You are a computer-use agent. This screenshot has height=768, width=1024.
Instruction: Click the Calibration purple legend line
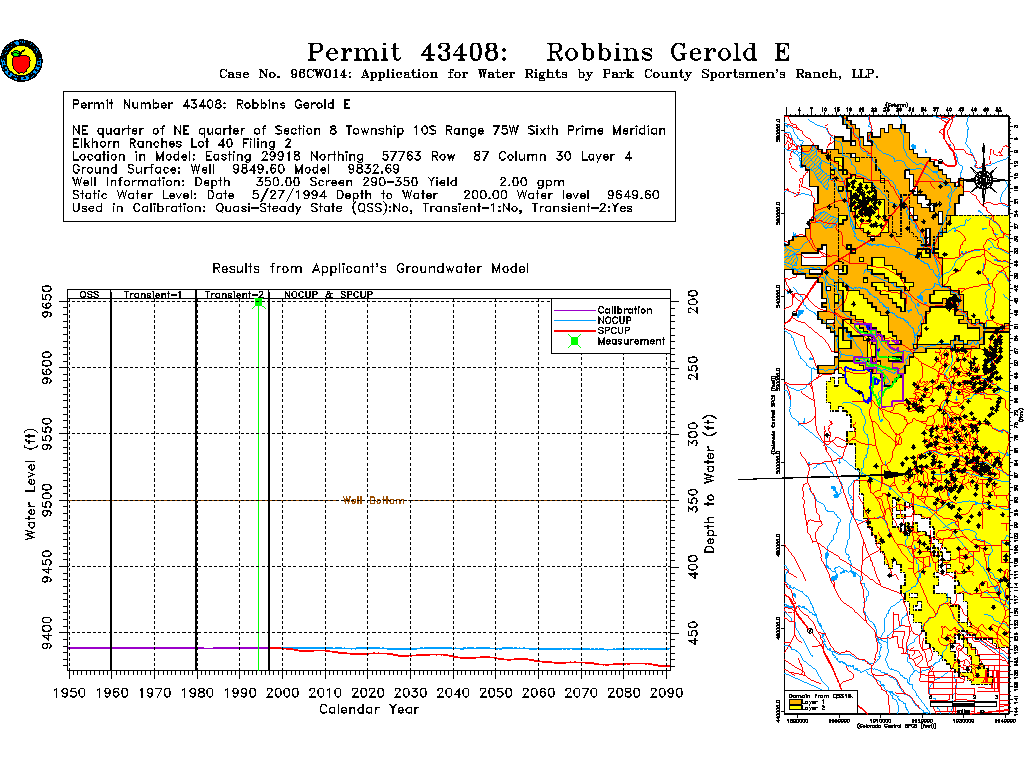coord(574,310)
